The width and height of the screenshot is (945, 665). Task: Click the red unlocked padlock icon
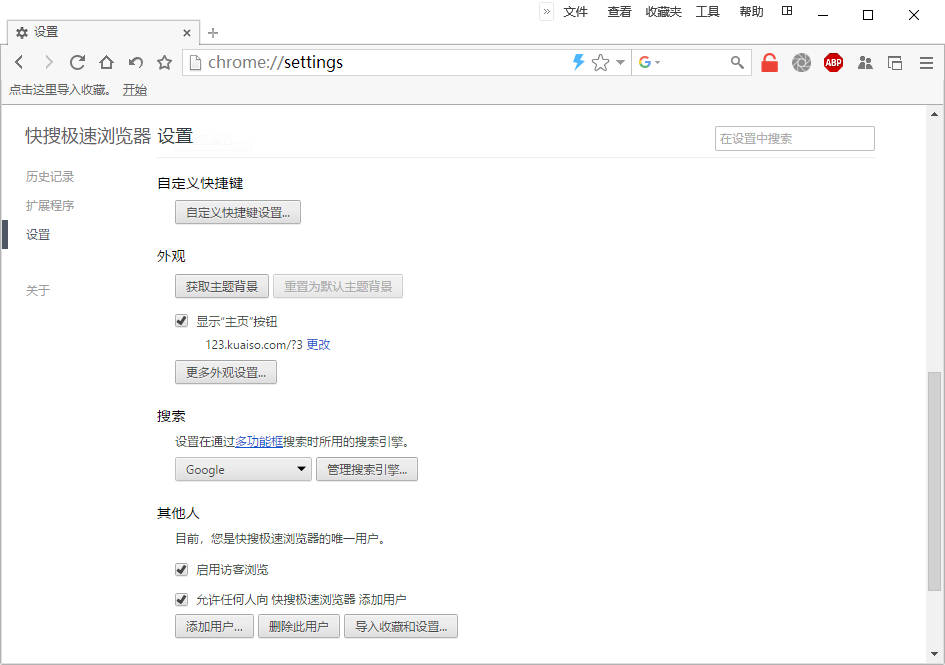tap(769, 63)
